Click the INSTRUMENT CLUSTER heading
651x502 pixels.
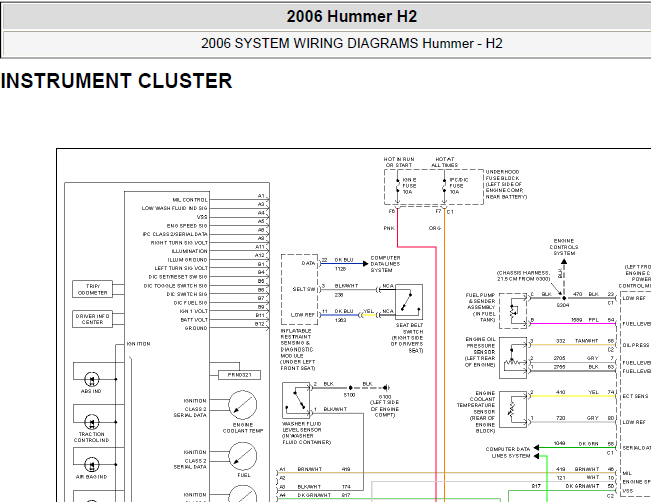(x=116, y=81)
